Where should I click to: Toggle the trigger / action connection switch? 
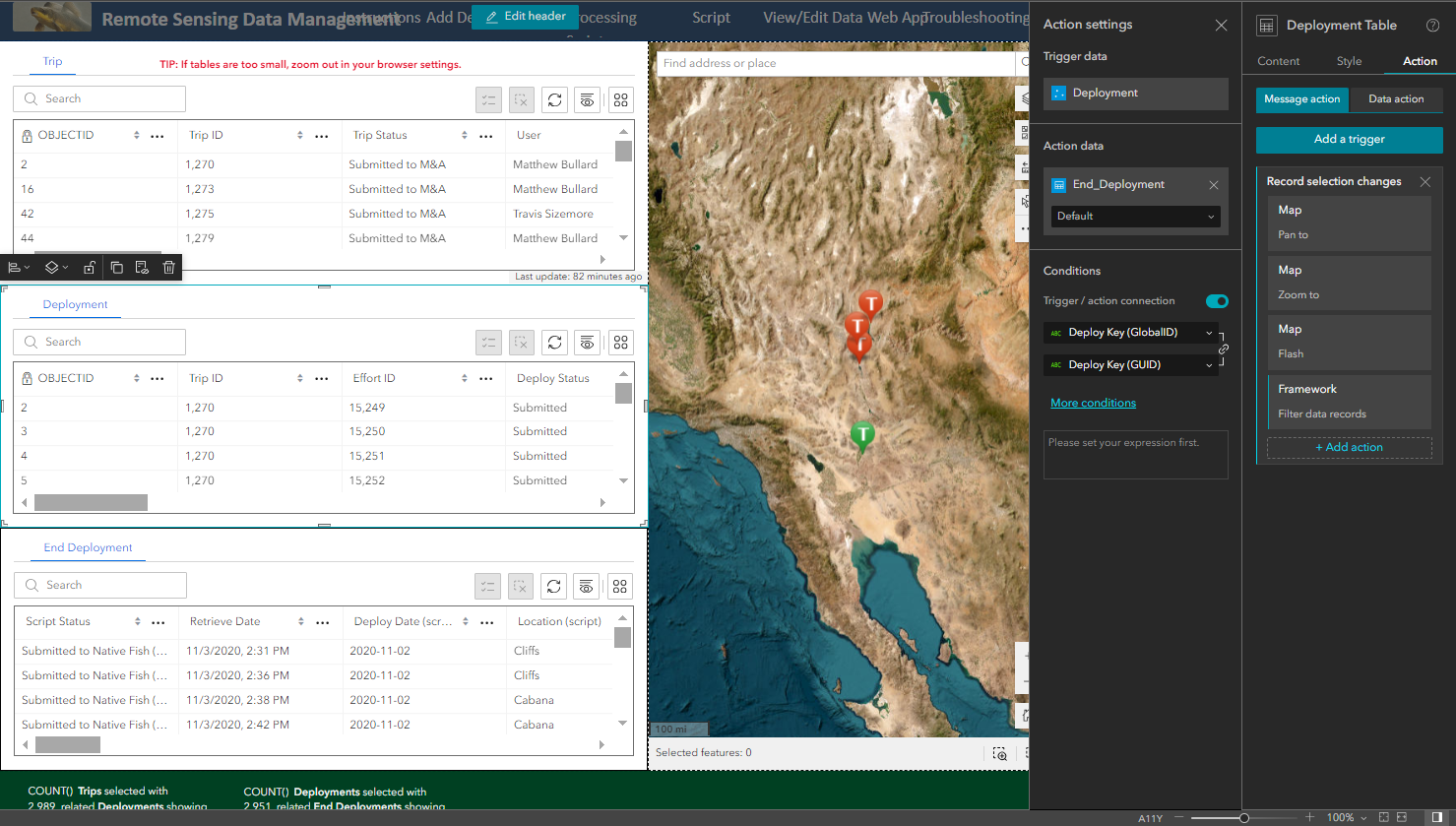[1217, 301]
